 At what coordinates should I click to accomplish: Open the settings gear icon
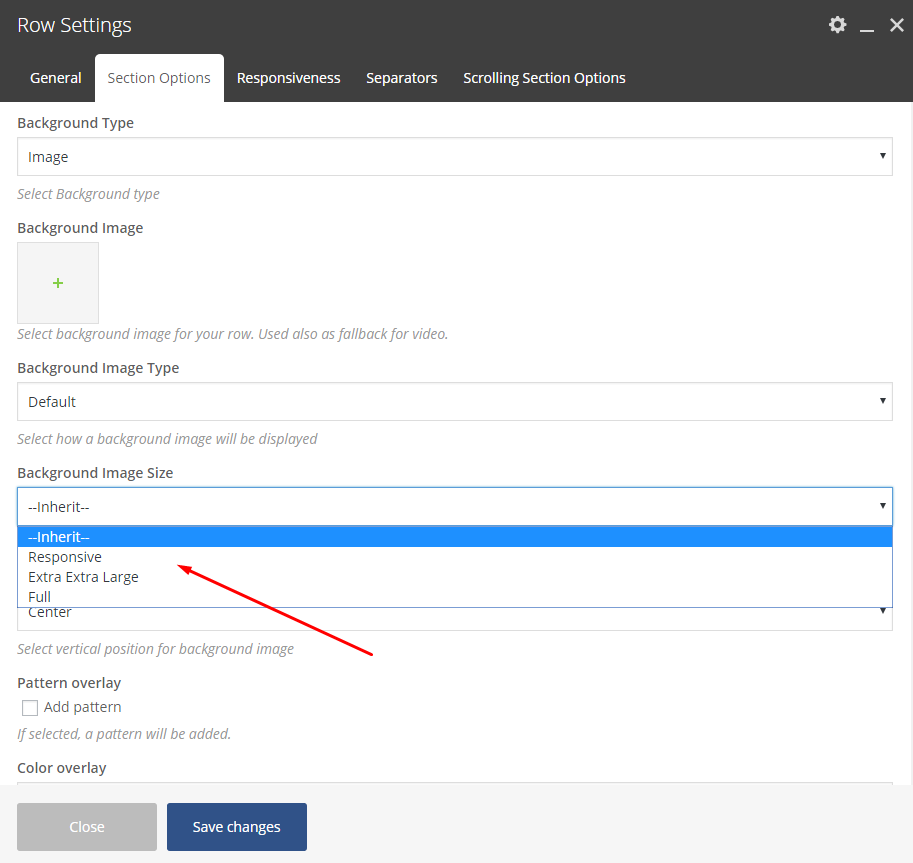point(837,25)
